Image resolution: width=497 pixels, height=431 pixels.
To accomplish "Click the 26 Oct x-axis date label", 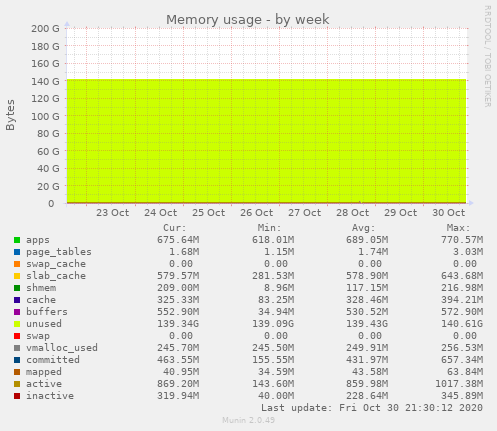I will coord(257,213).
